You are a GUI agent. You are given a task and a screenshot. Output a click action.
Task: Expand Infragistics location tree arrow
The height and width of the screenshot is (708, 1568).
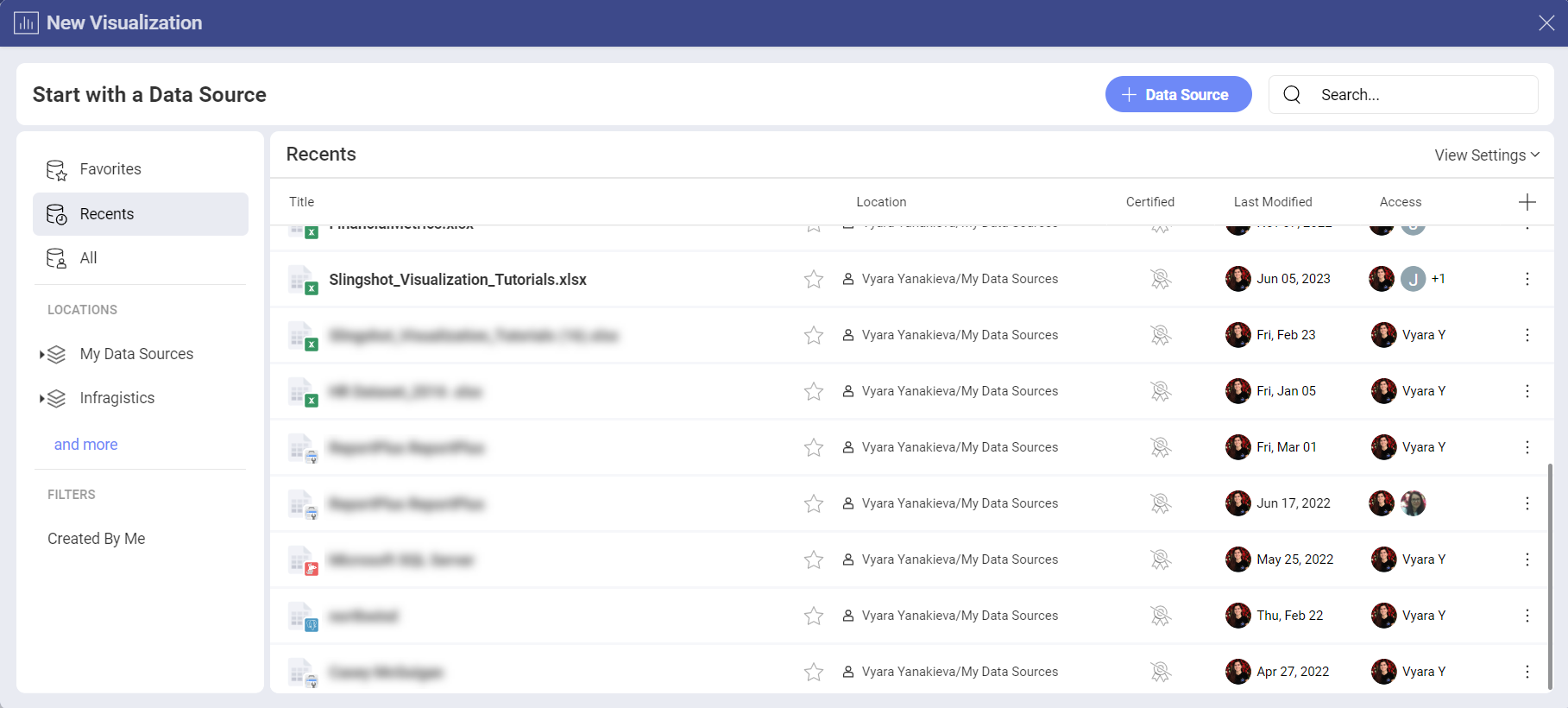point(41,398)
